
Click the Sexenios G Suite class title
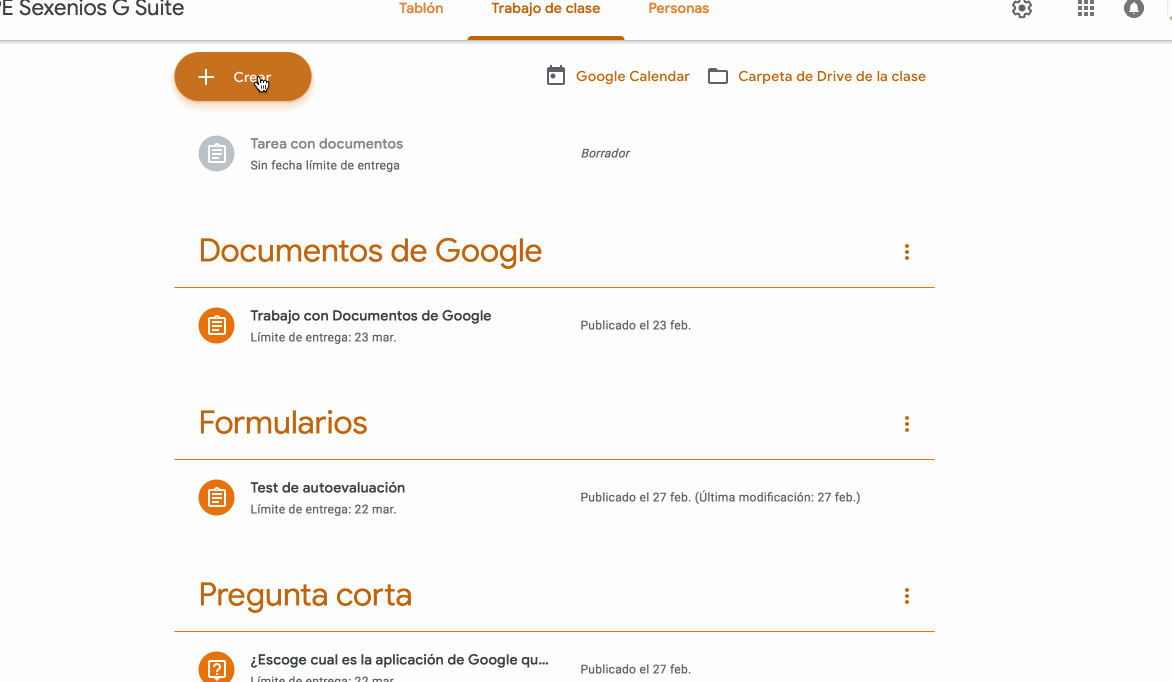(x=92, y=9)
